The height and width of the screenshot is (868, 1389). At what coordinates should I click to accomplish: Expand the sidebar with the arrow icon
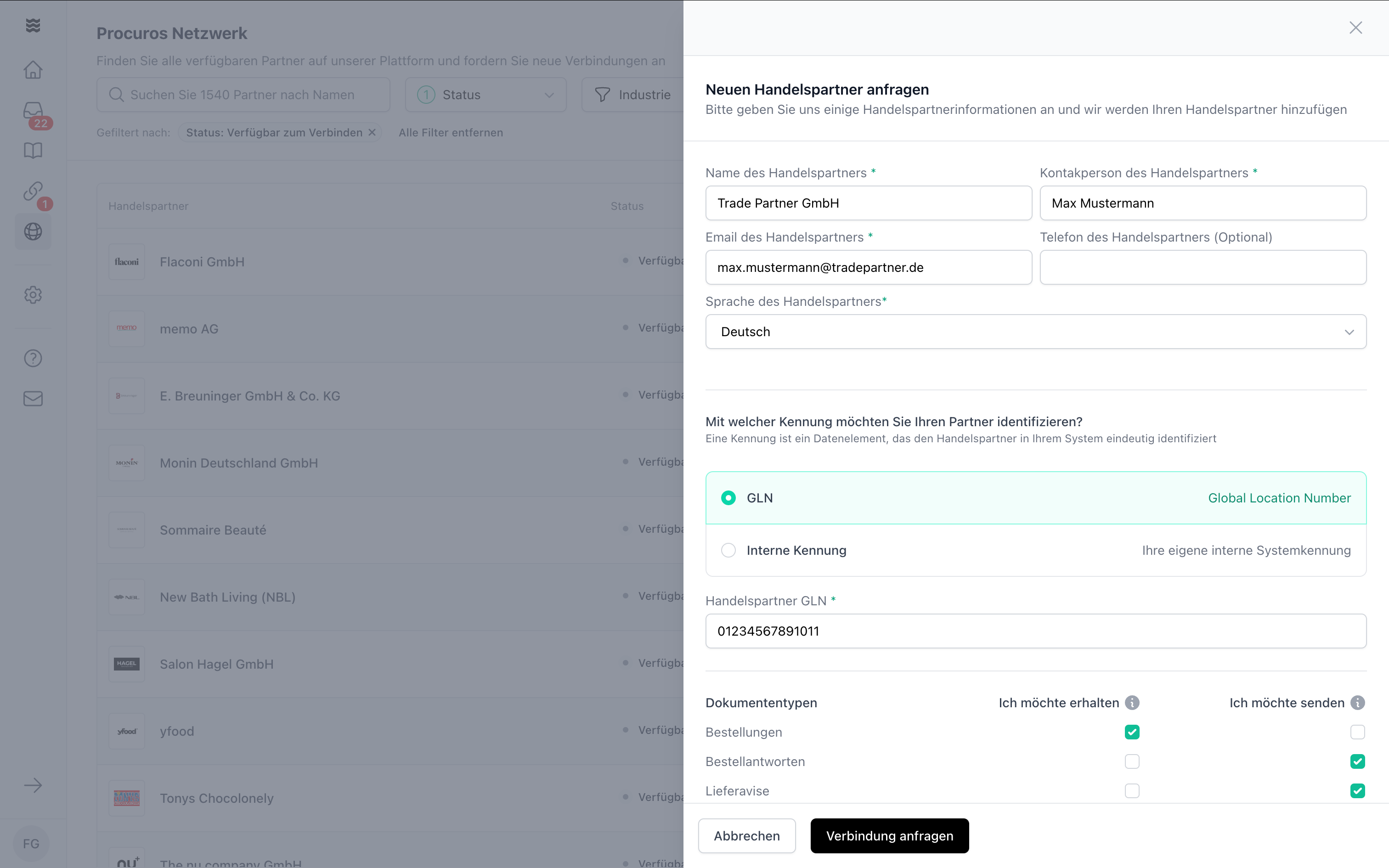coord(33,785)
